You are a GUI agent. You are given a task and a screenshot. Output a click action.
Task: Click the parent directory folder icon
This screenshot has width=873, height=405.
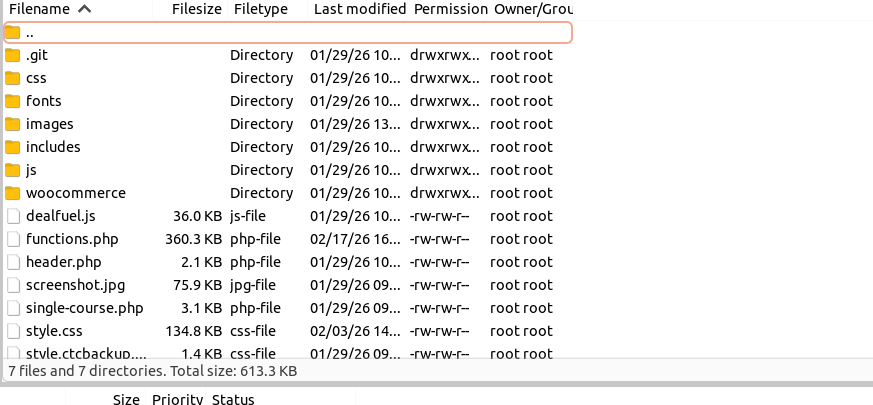click(13, 32)
